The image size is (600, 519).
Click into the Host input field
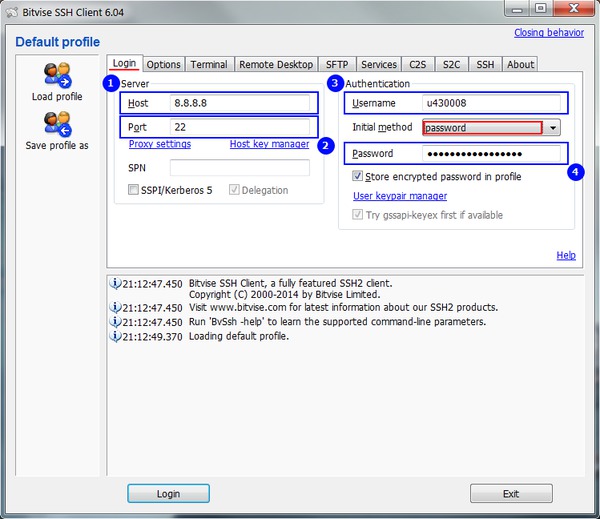pyautogui.click(x=238, y=103)
